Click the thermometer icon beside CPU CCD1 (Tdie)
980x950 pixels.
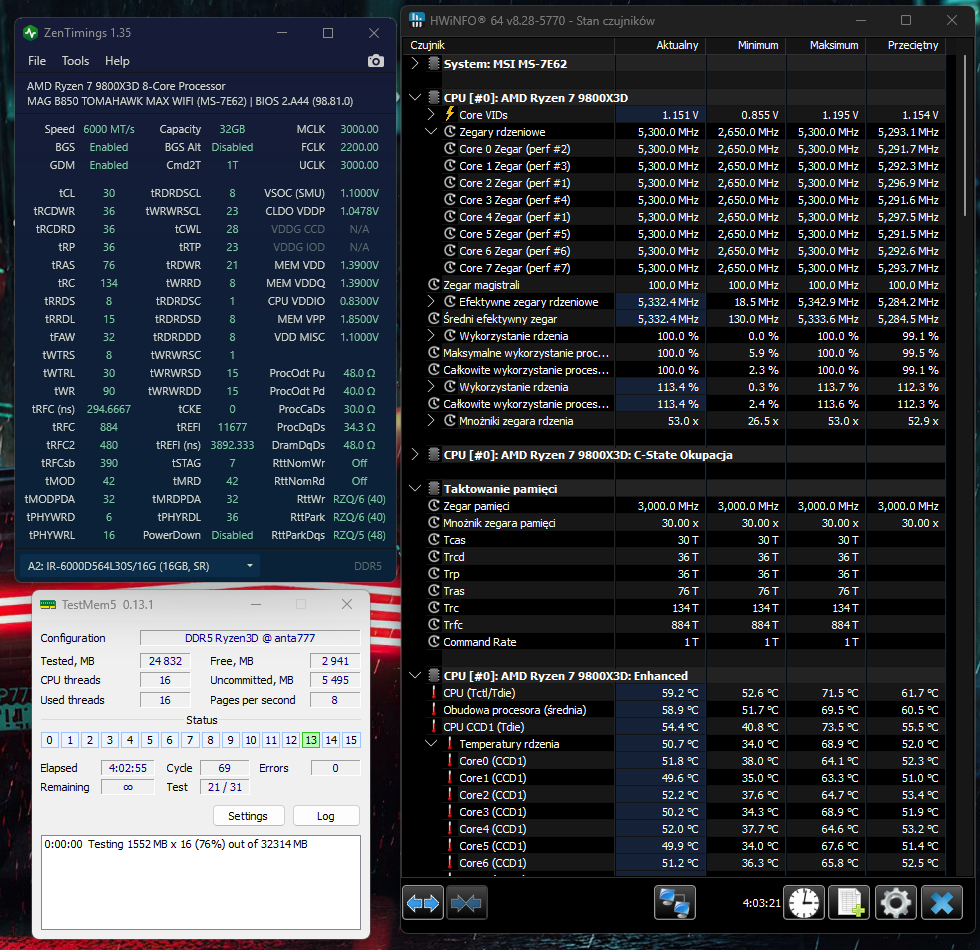(x=434, y=726)
